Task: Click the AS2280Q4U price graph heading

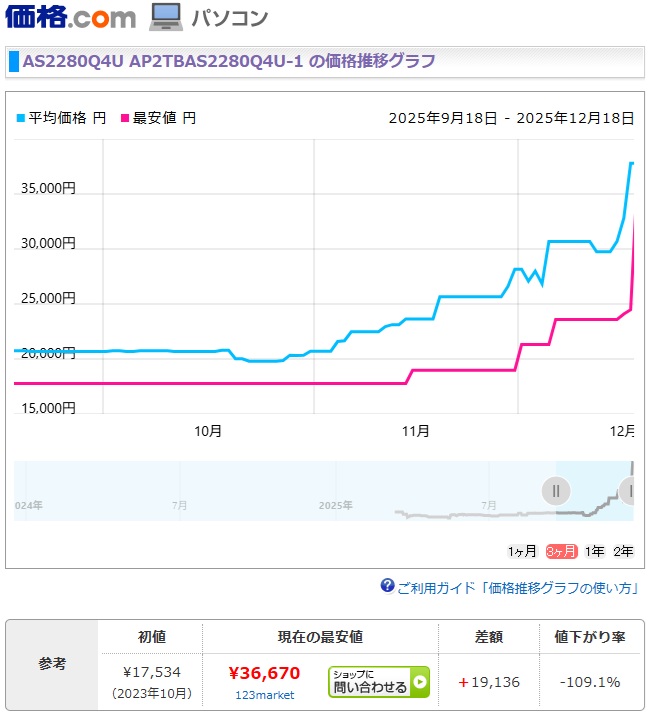Action: coord(229,61)
